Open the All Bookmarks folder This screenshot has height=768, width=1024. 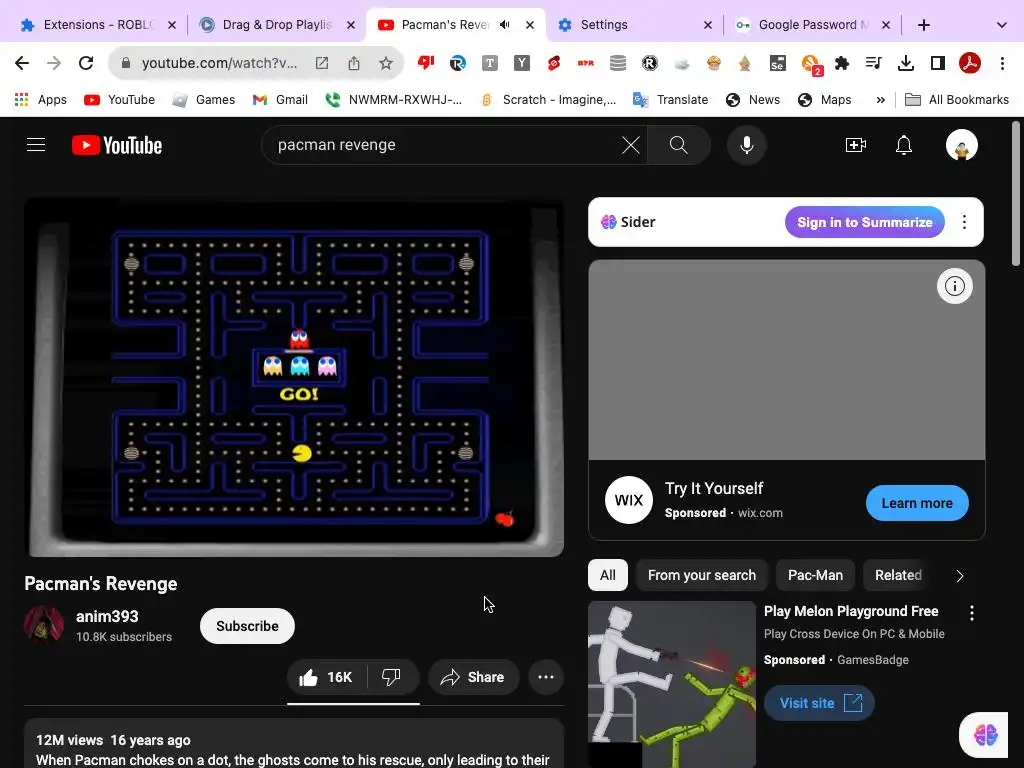pyautogui.click(x=957, y=100)
